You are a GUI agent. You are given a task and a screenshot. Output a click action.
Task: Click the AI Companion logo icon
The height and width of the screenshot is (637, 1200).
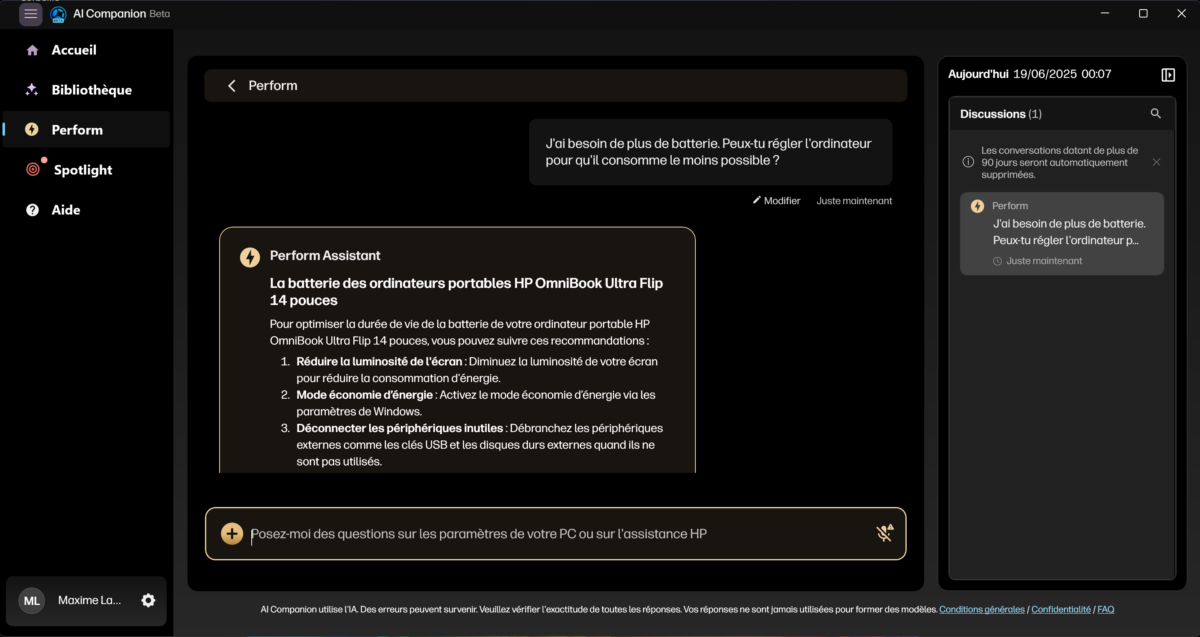point(58,14)
